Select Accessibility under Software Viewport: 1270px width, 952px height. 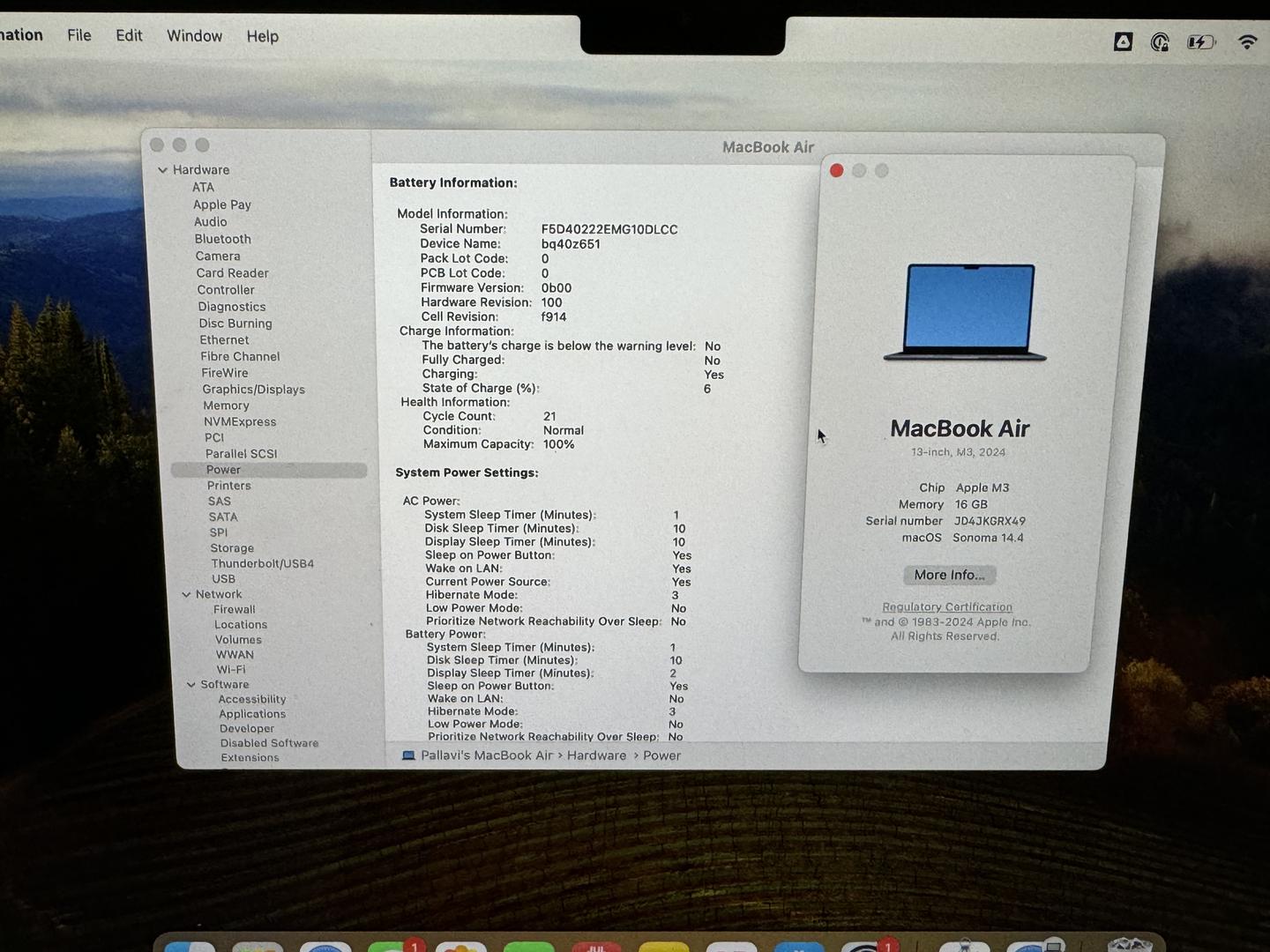pos(252,700)
